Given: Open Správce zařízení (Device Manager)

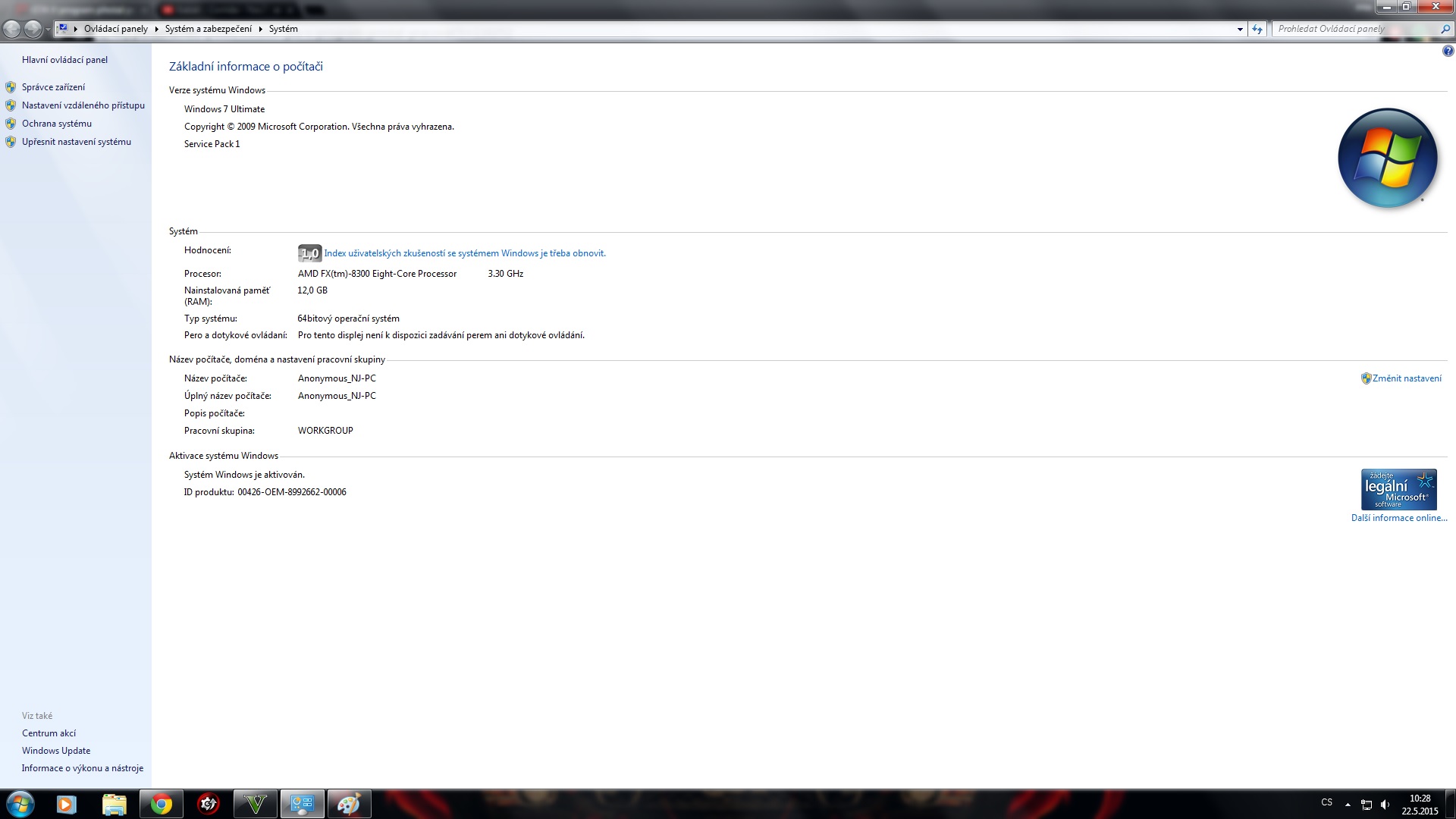Looking at the screenshot, I should point(53,87).
